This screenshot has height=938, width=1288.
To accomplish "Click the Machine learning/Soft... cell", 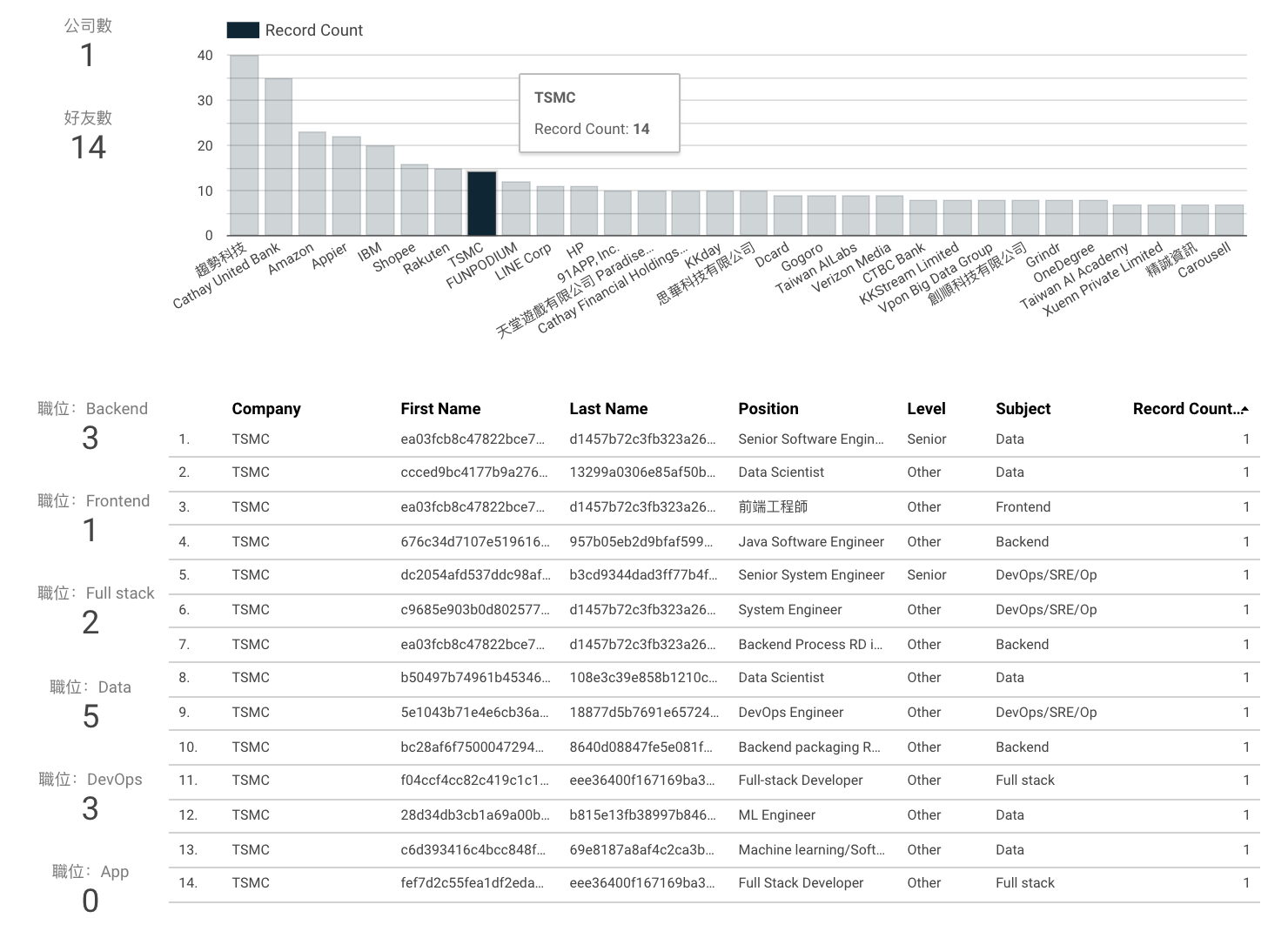I will (811, 850).
